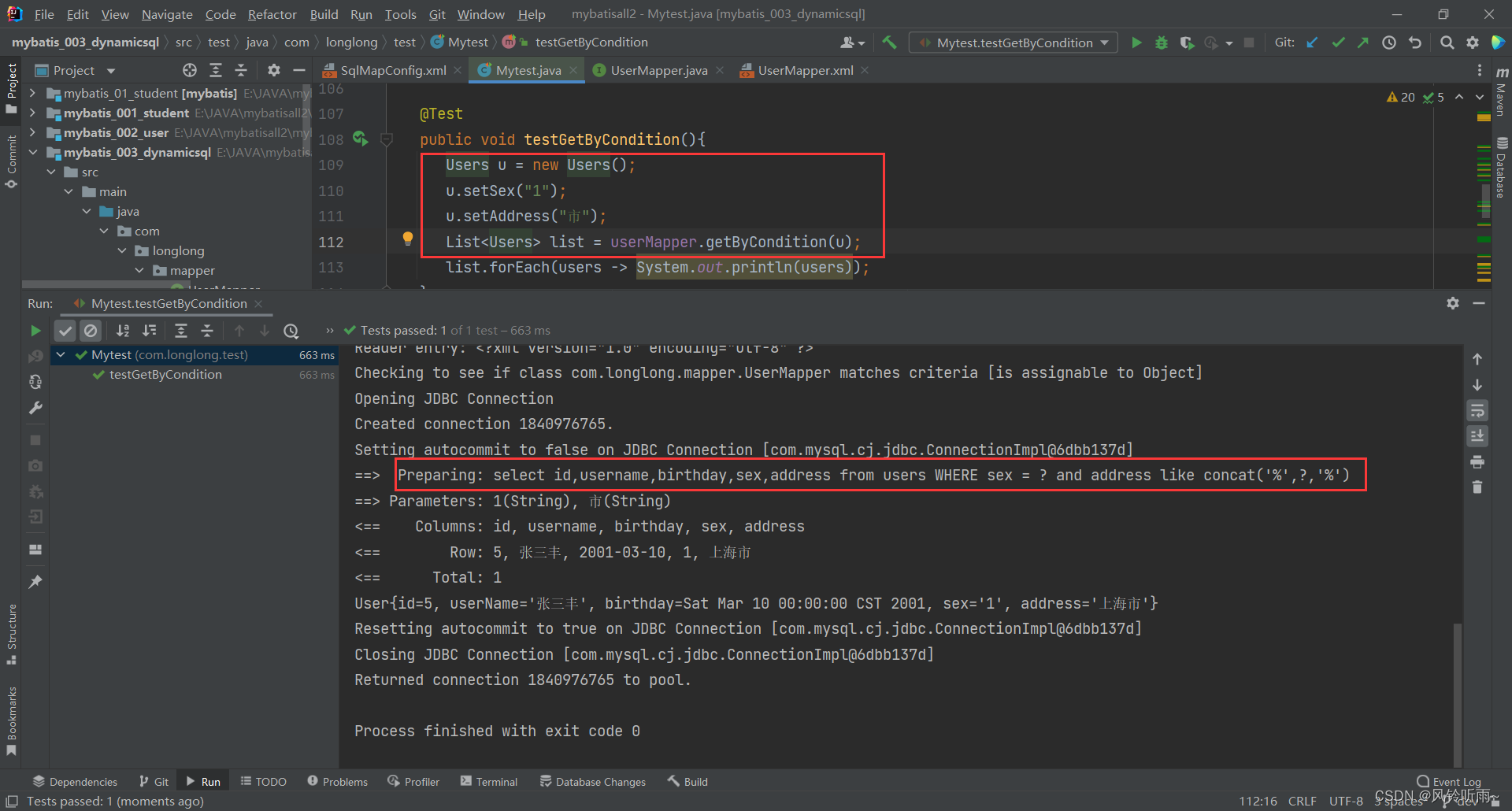Expand all test results

click(181, 331)
